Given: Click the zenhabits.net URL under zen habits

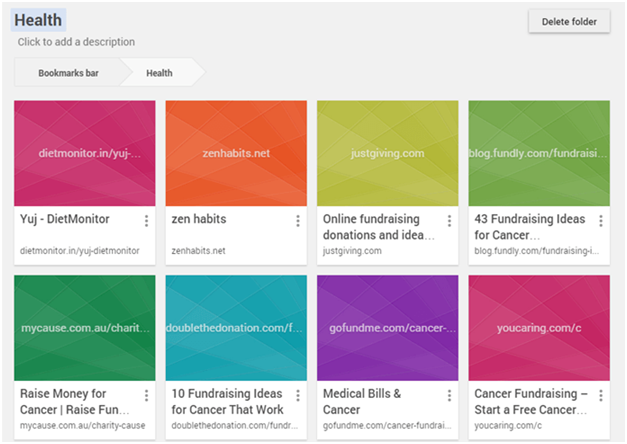Looking at the screenshot, I should (x=198, y=251).
